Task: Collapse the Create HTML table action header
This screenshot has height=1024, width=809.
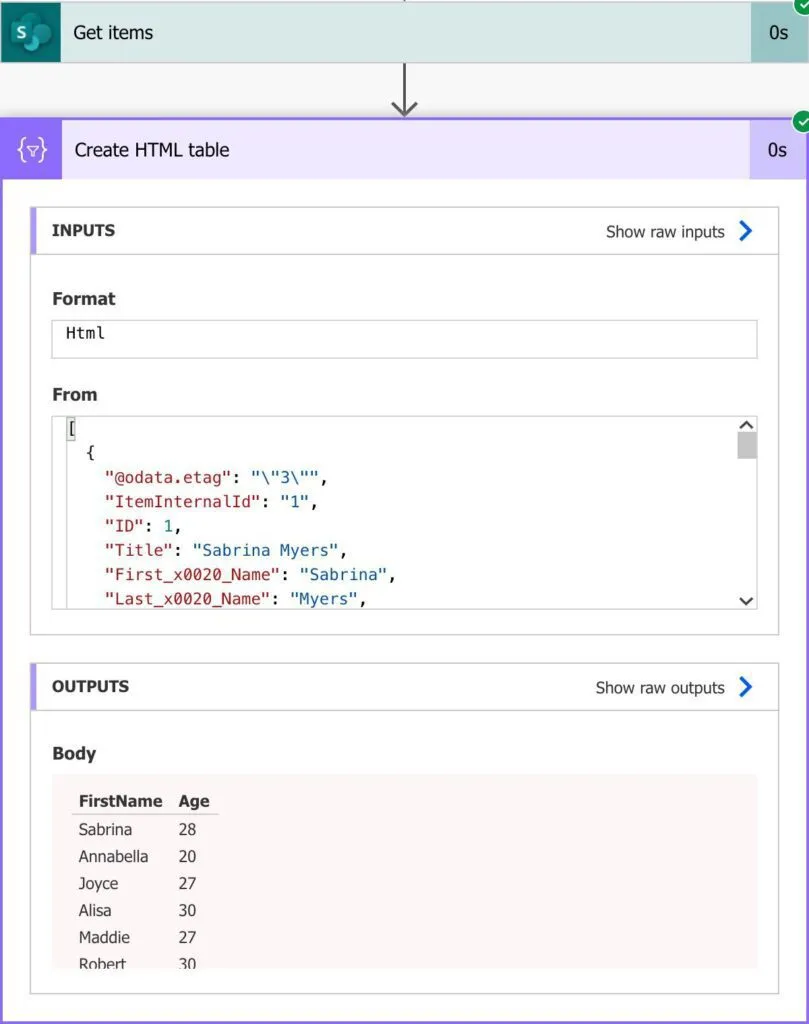Action: [400, 150]
